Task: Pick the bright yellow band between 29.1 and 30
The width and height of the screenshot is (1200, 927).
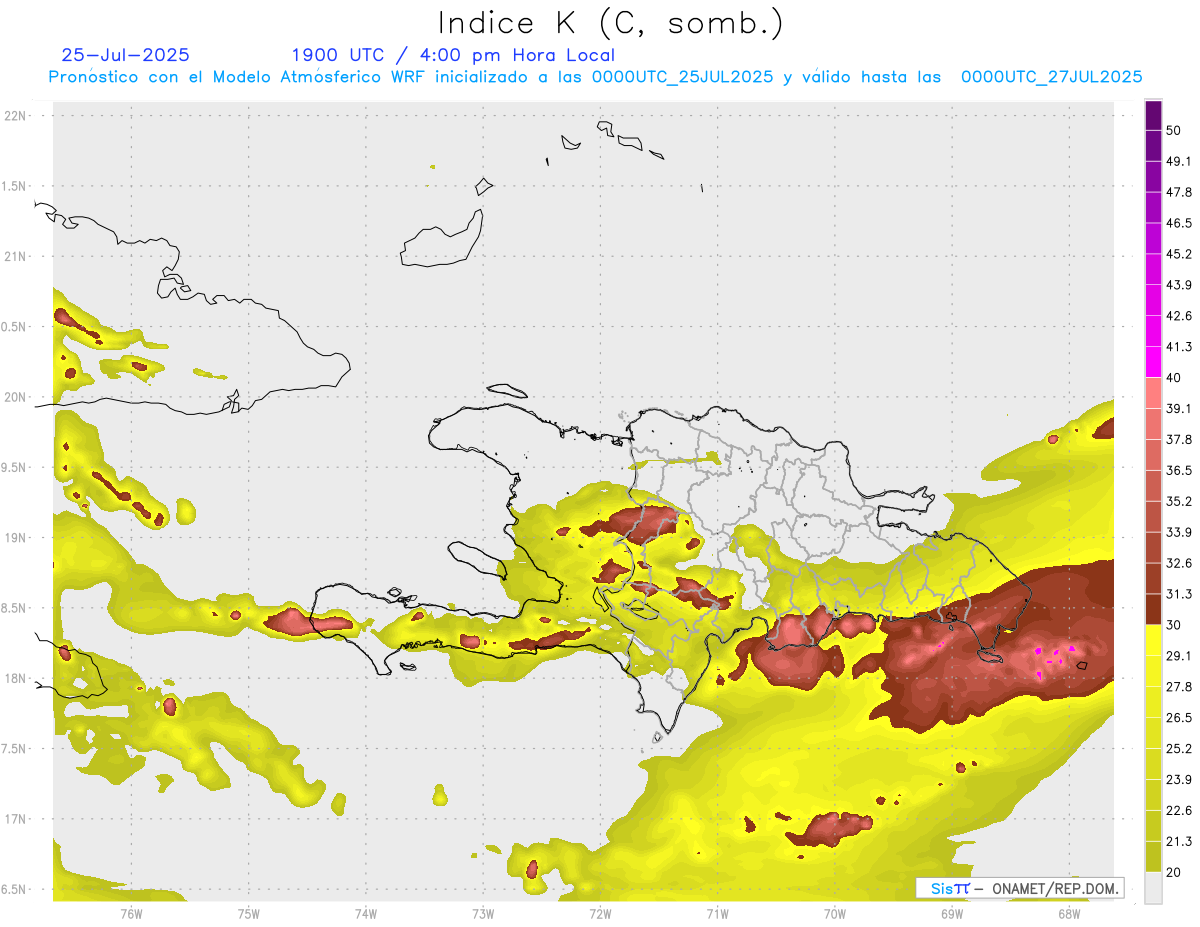Action: point(1153,640)
